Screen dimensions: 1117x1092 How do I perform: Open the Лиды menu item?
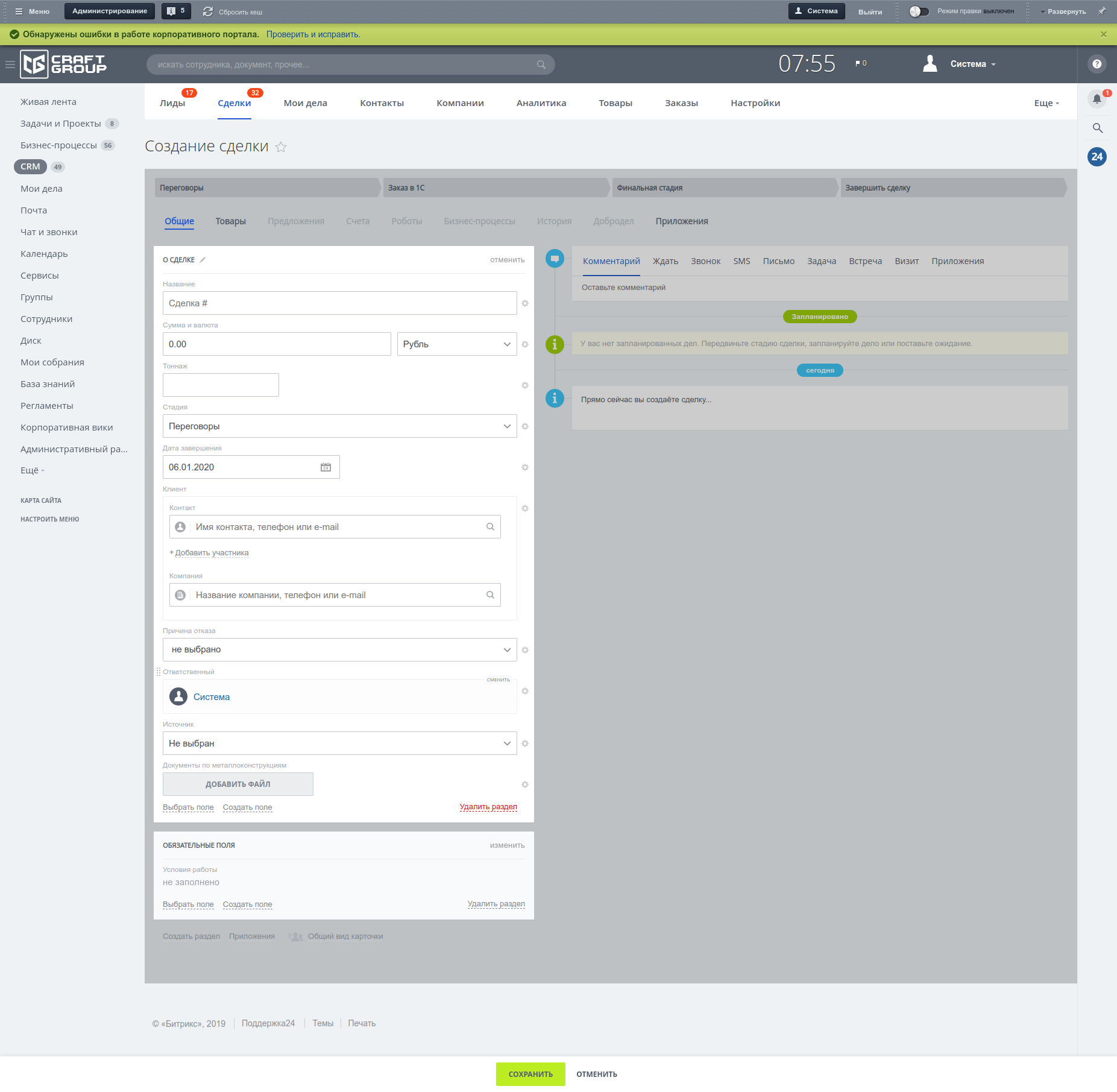tap(172, 103)
